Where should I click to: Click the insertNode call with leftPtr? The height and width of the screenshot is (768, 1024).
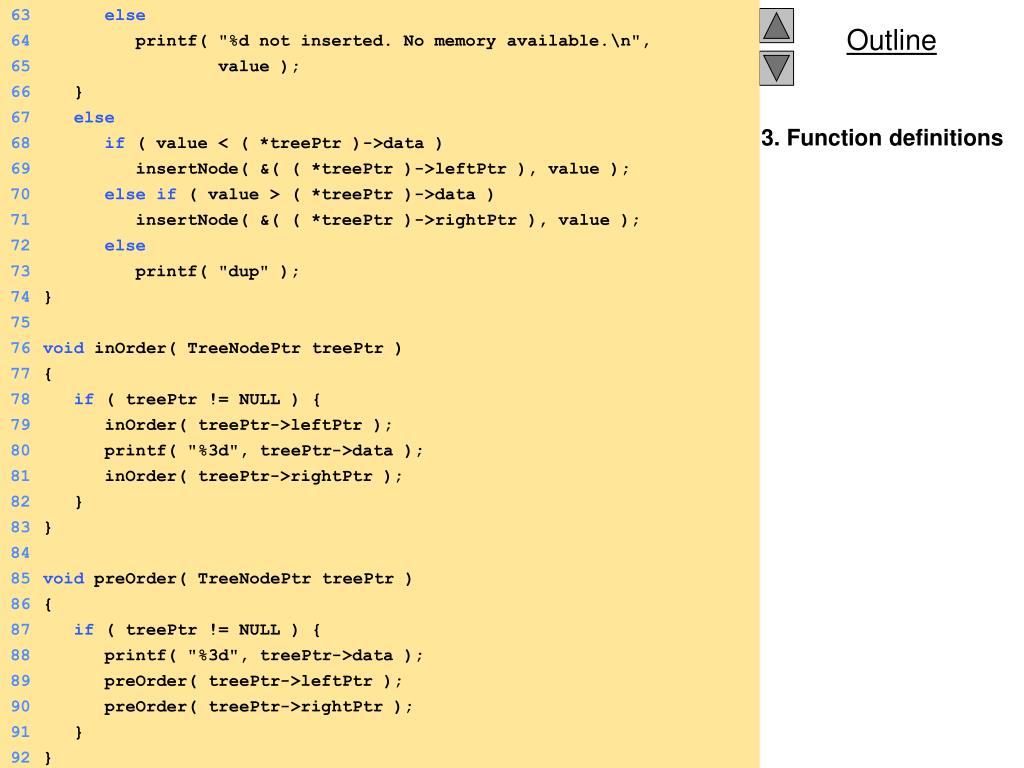pos(382,169)
